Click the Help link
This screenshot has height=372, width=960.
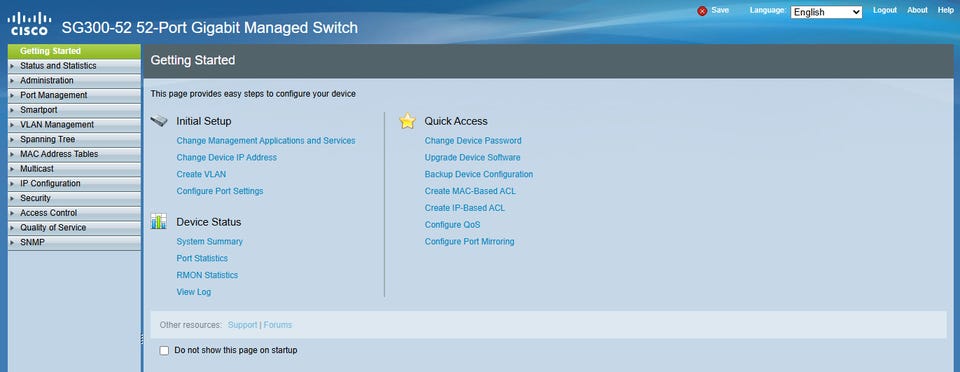click(946, 10)
